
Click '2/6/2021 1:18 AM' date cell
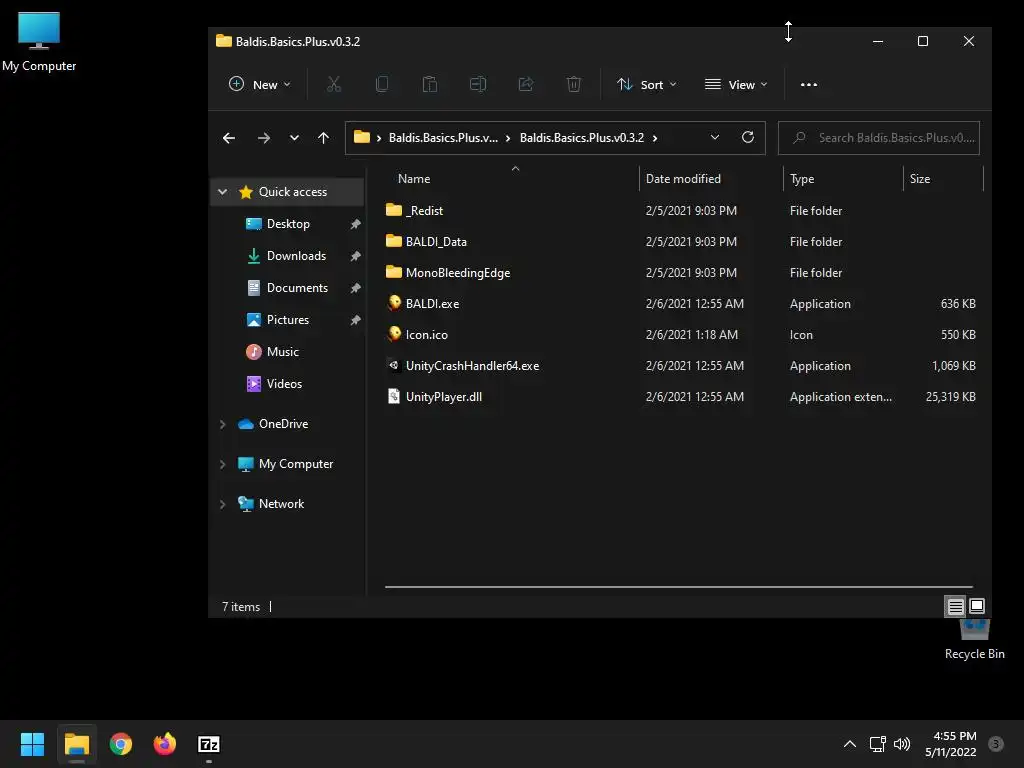pos(692,334)
